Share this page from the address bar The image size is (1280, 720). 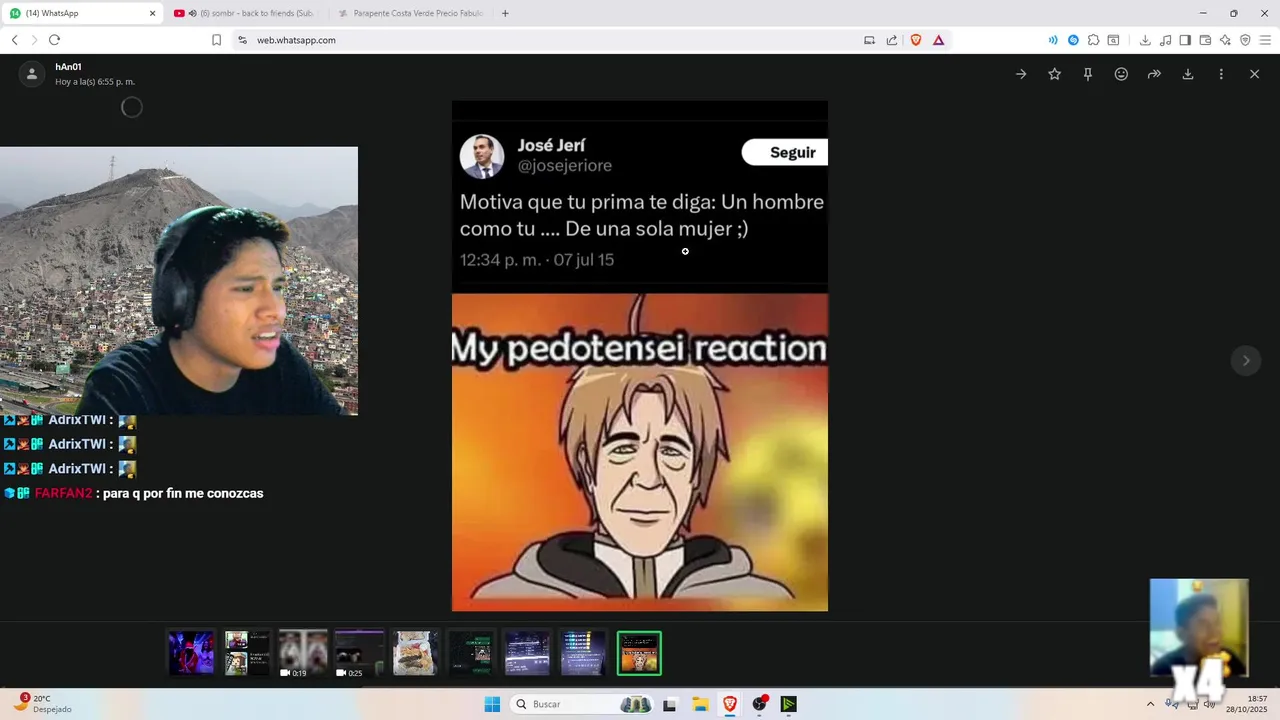[x=892, y=40]
